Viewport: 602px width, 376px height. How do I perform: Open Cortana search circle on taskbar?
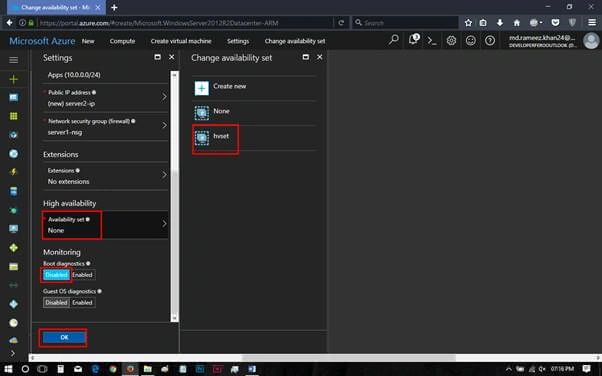pos(25,369)
